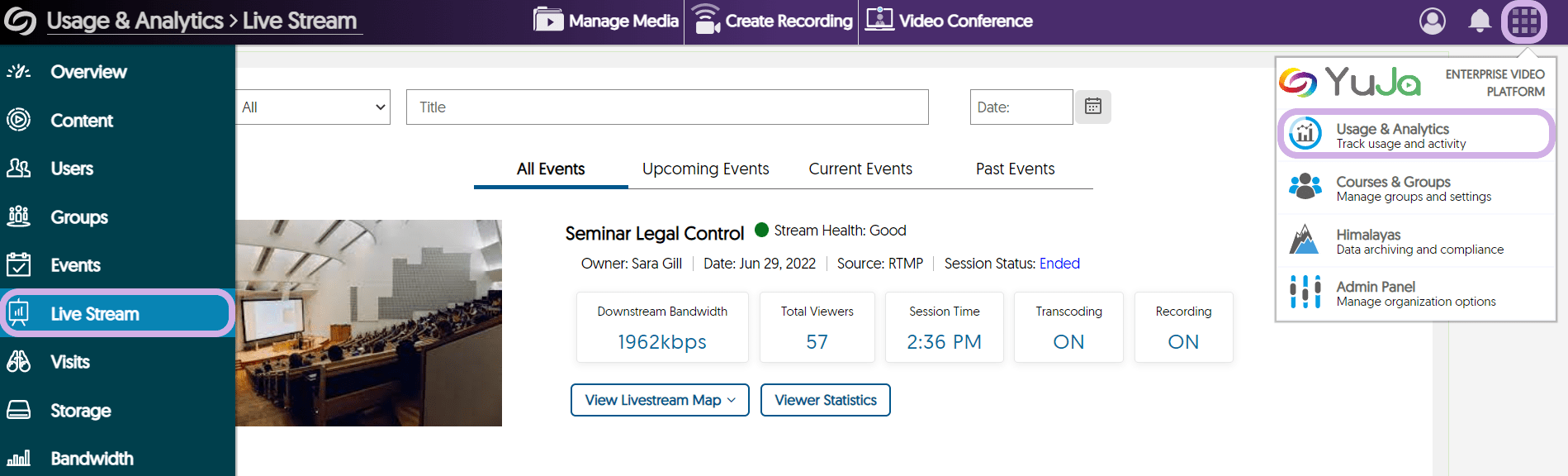Open the Seminar Legal Control thumbnail
Viewport: 1568px width, 476px height.
tap(369, 322)
